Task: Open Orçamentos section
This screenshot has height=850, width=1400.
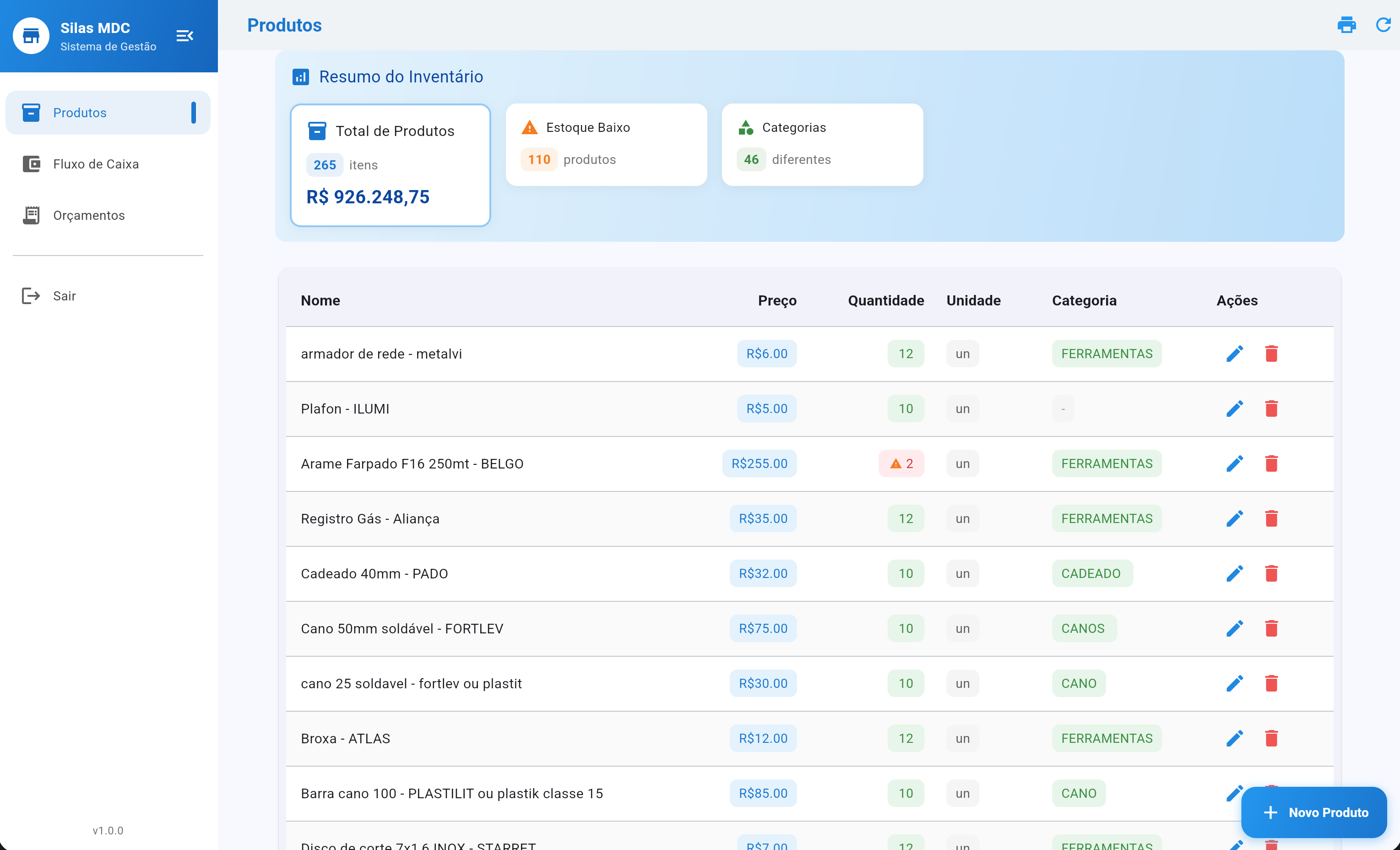Action: [x=89, y=216]
